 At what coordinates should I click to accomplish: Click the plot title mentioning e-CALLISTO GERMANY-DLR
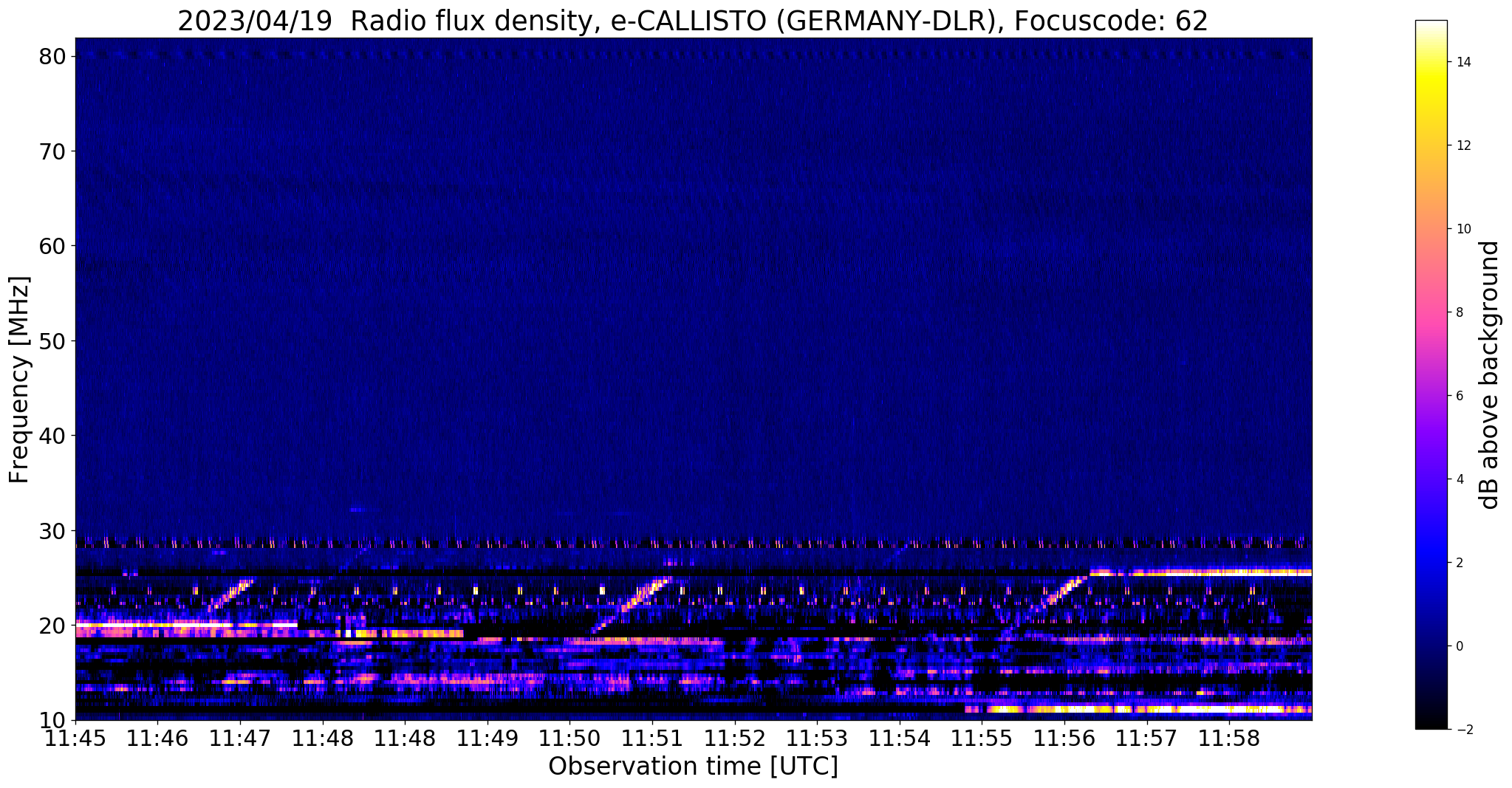pyautogui.click(x=693, y=20)
